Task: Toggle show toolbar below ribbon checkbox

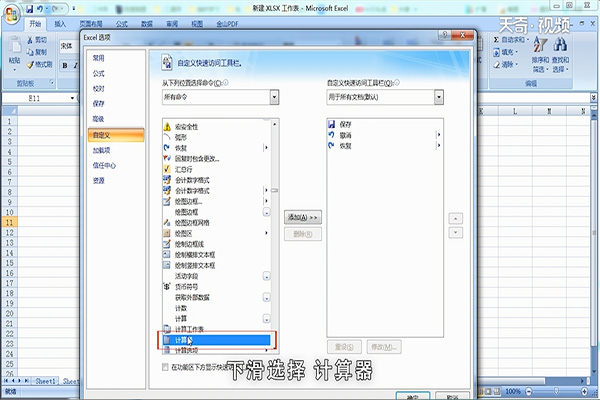Action: pyautogui.click(x=165, y=367)
